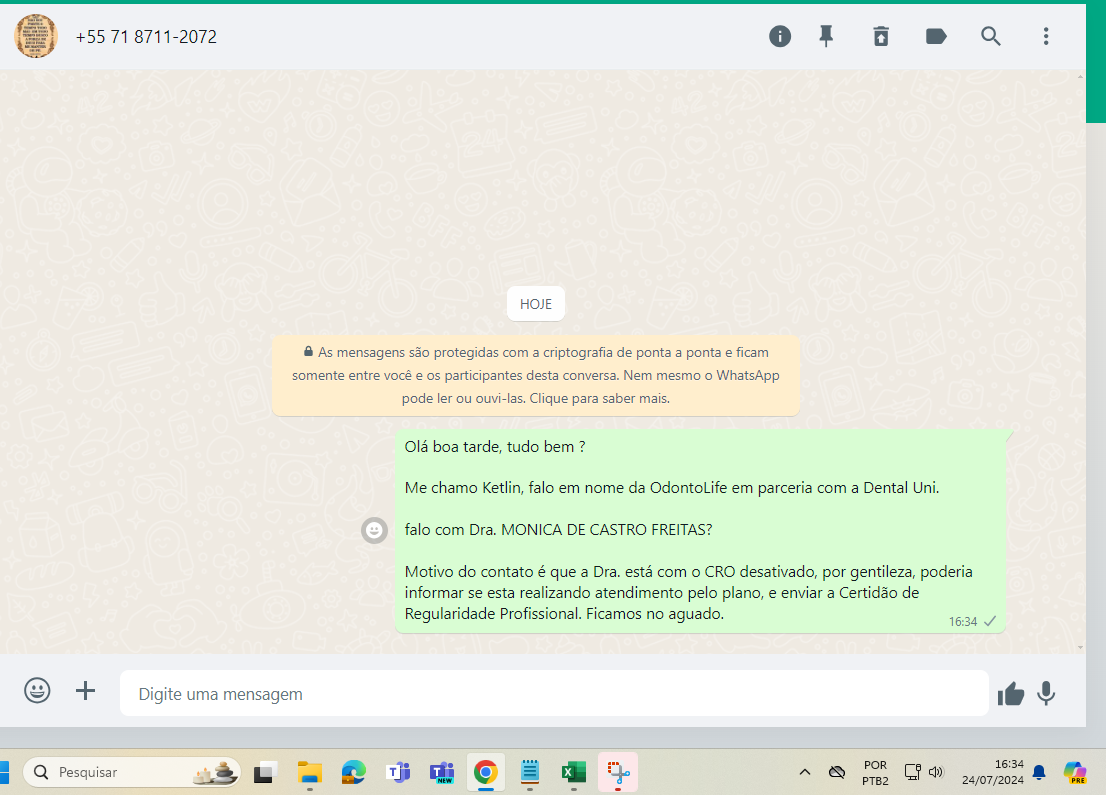1106x795 pixels.
Task: Click the +55 71 8711-2072 contact name
Action: [x=146, y=37]
